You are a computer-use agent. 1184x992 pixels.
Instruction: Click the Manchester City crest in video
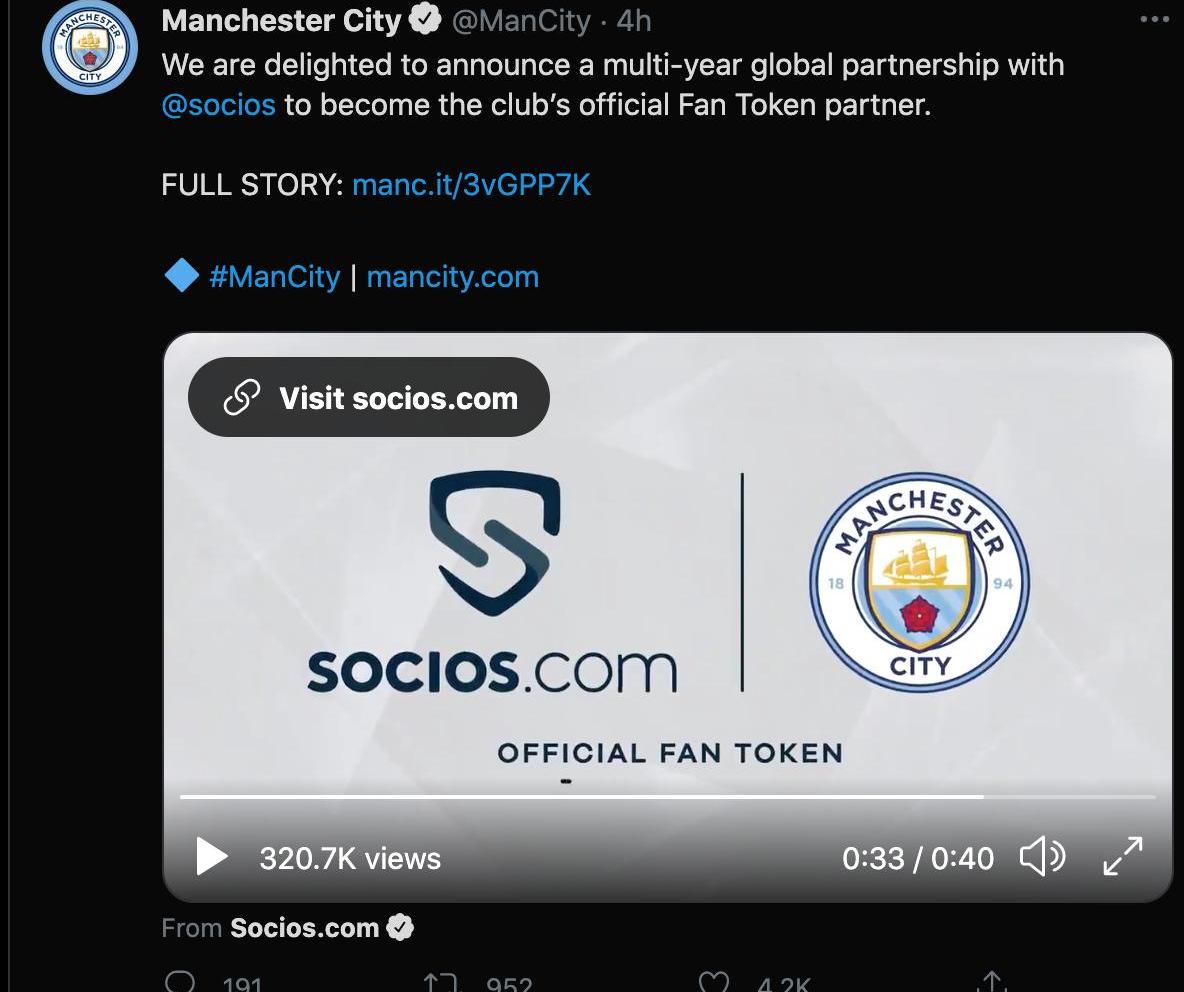(919, 582)
